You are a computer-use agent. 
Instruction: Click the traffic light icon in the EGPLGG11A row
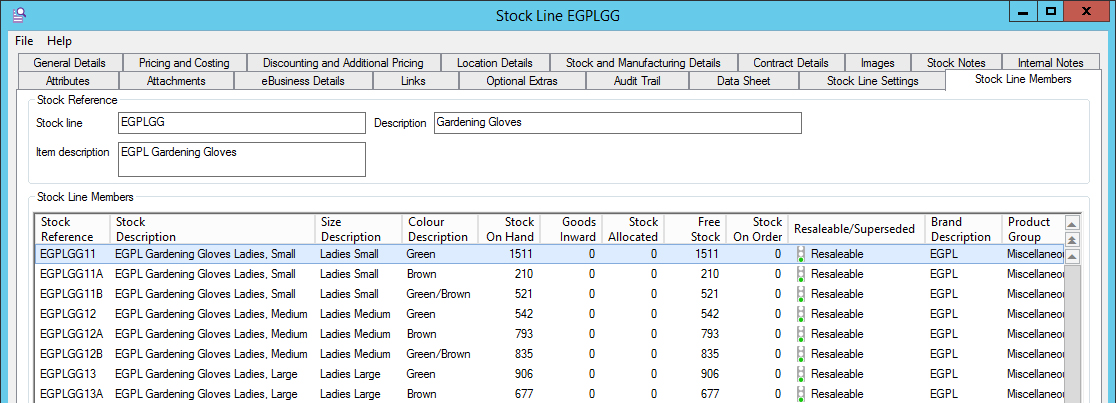tap(801, 274)
